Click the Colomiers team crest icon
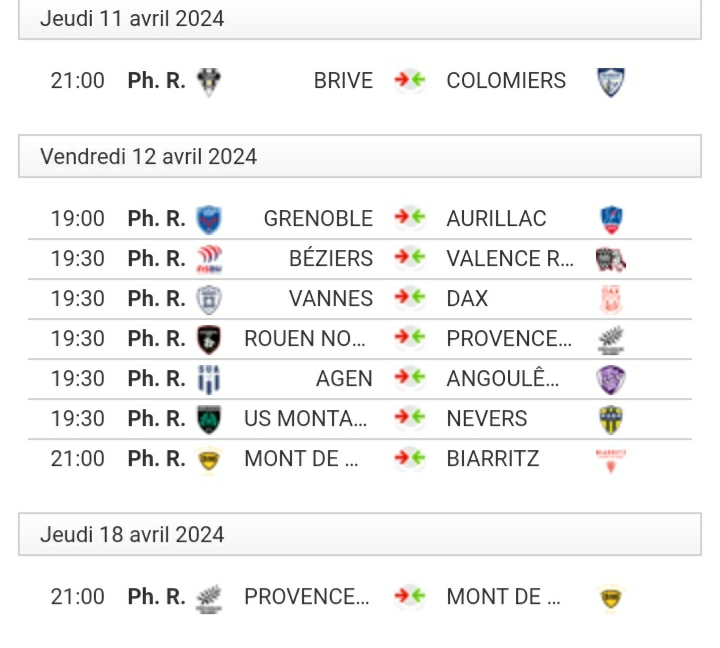The width and height of the screenshot is (720, 648). [x=611, y=82]
